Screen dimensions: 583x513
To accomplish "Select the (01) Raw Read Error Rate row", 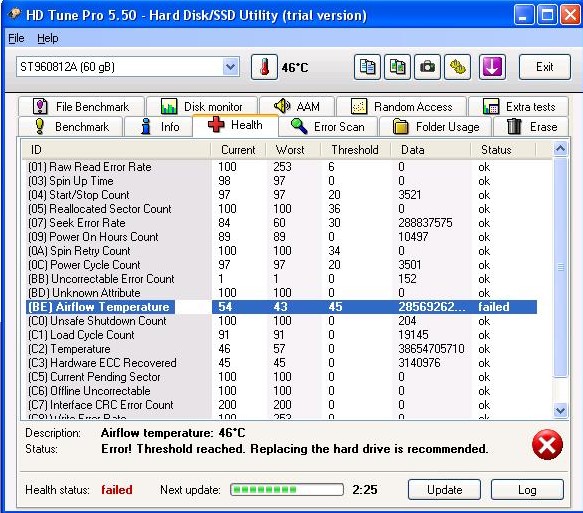I will [x=281, y=167].
